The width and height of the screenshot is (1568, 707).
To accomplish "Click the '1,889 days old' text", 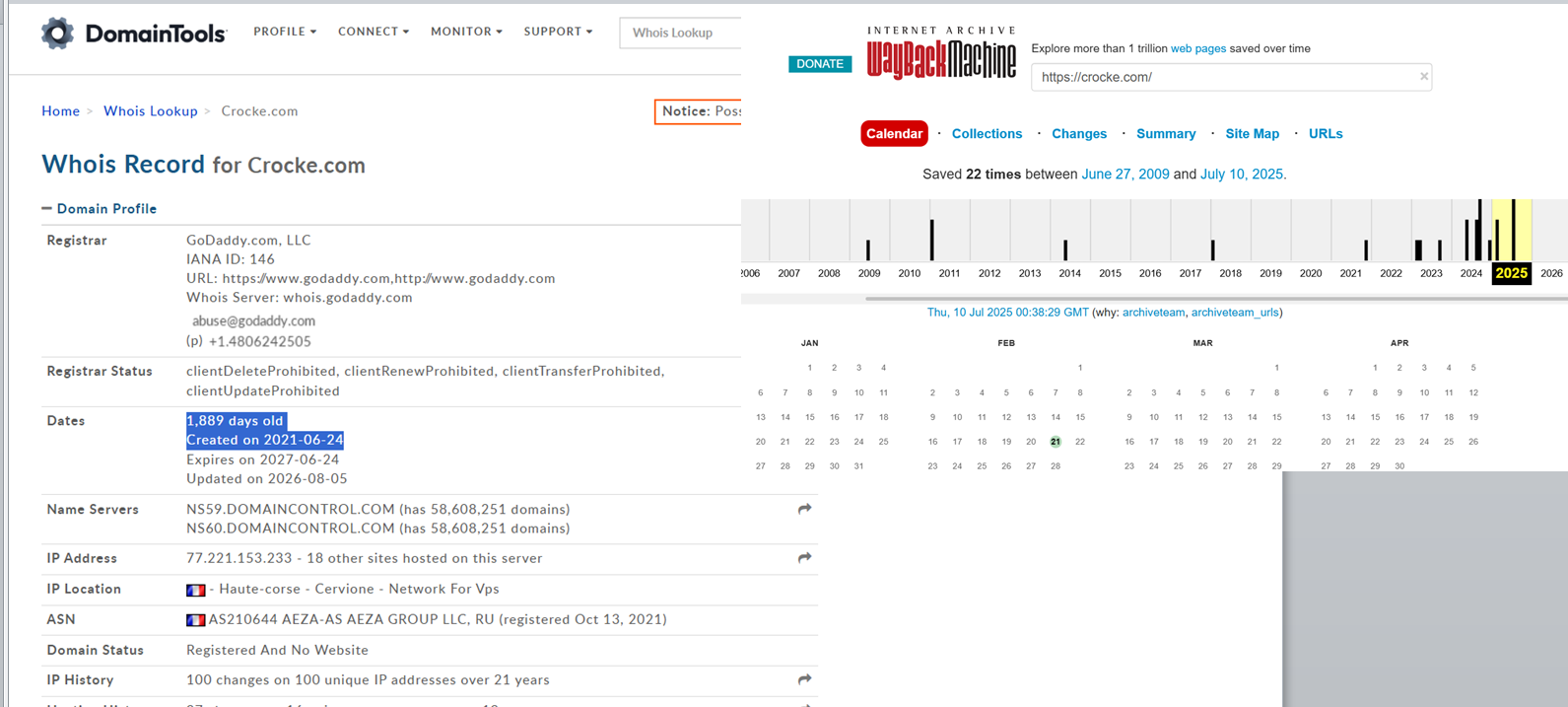I will [236, 421].
